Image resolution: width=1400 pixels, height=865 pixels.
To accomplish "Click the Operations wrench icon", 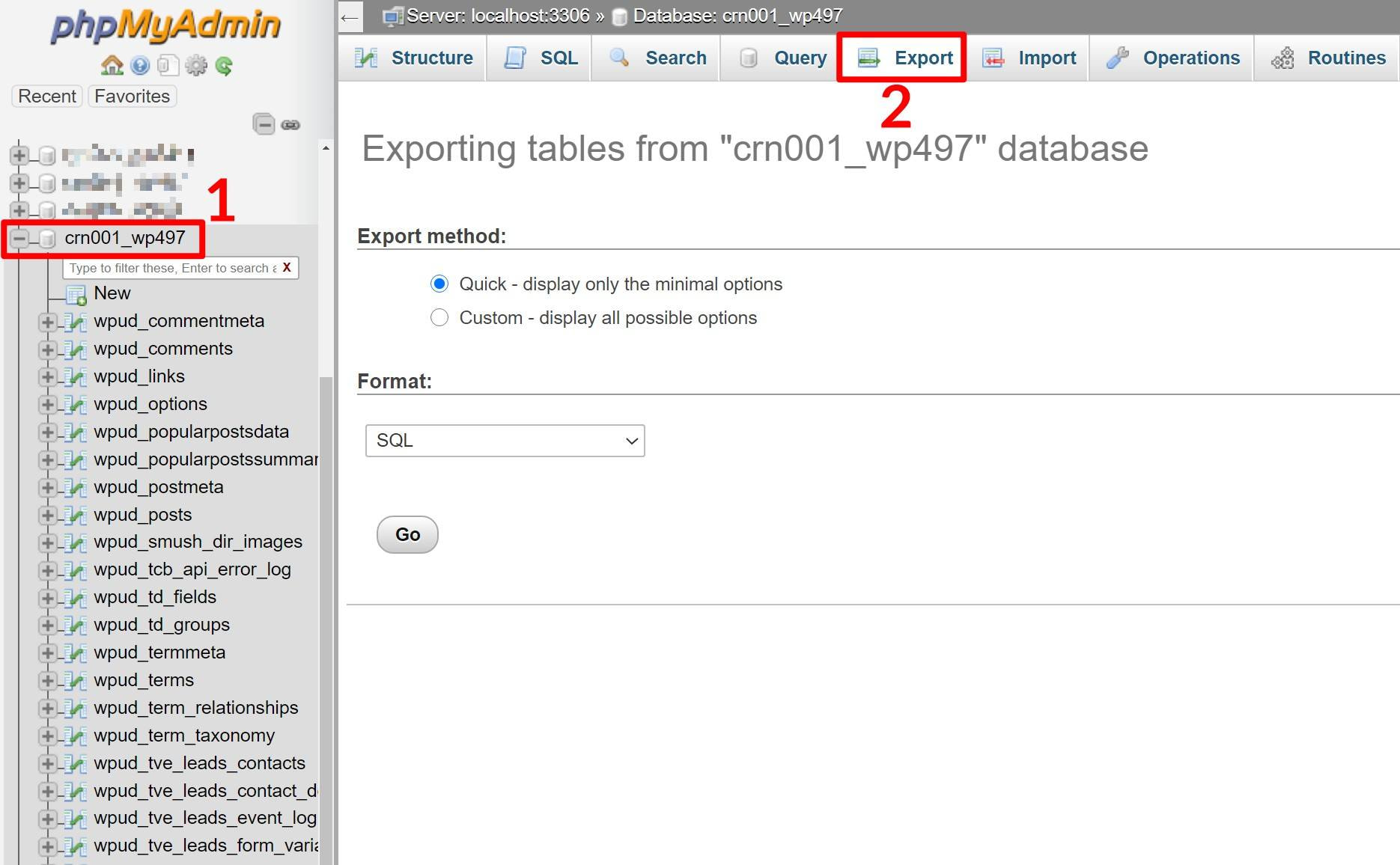I will (x=1119, y=58).
